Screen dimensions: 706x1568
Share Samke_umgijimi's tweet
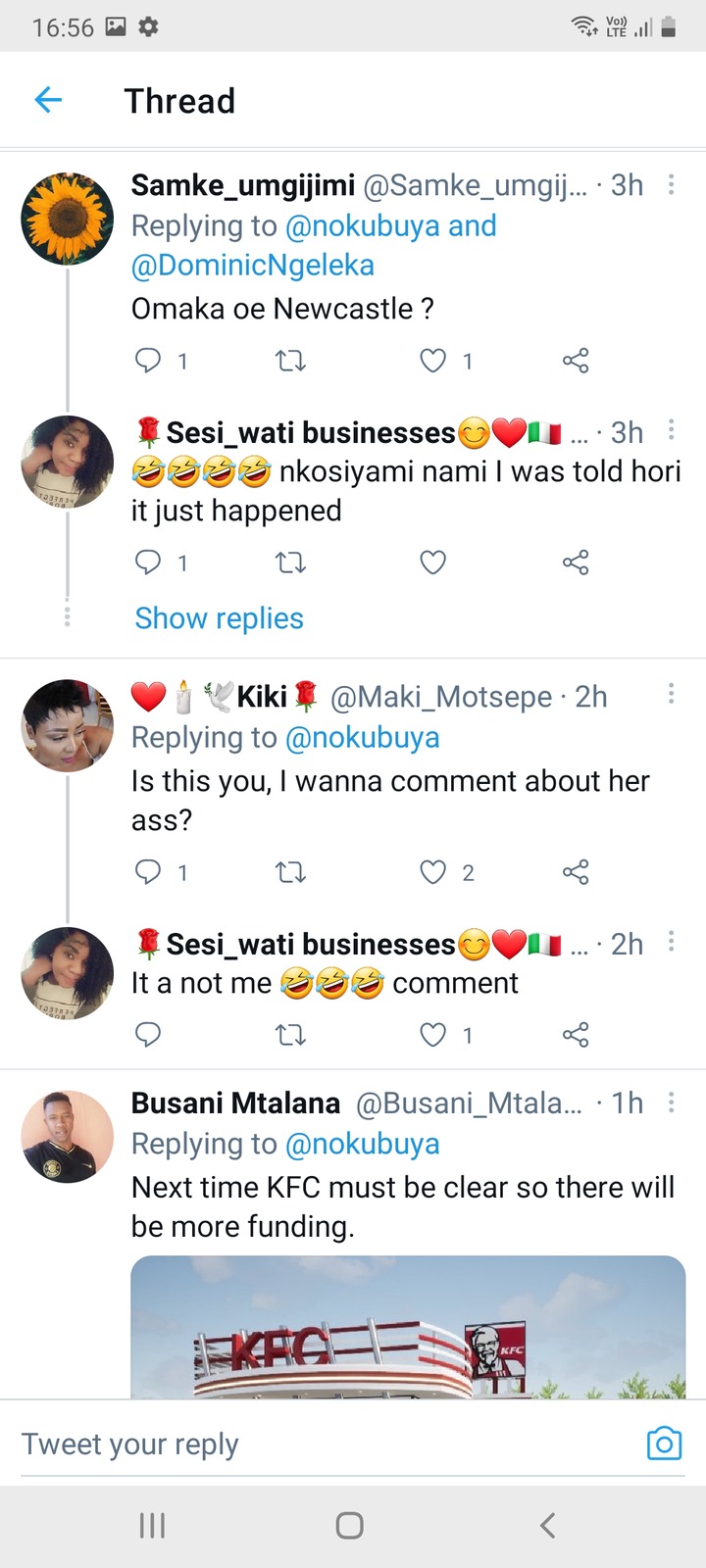click(x=576, y=361)
